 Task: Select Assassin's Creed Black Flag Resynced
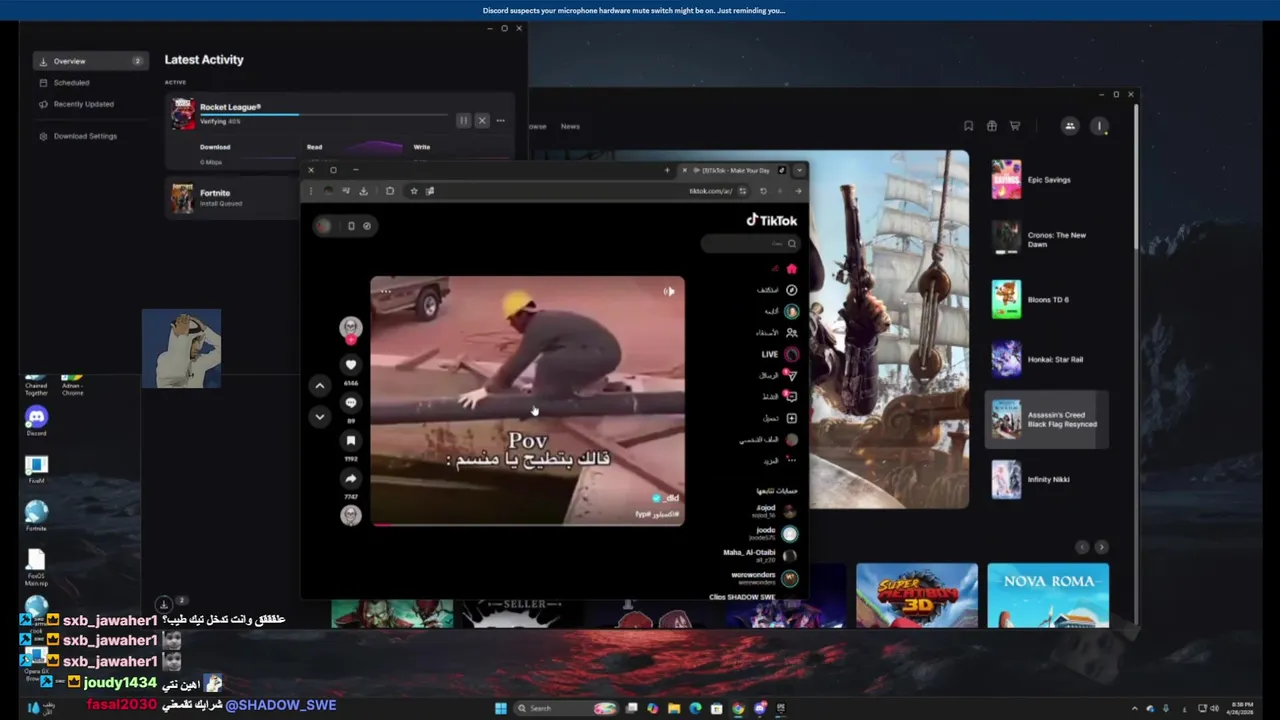point(1047,420)
